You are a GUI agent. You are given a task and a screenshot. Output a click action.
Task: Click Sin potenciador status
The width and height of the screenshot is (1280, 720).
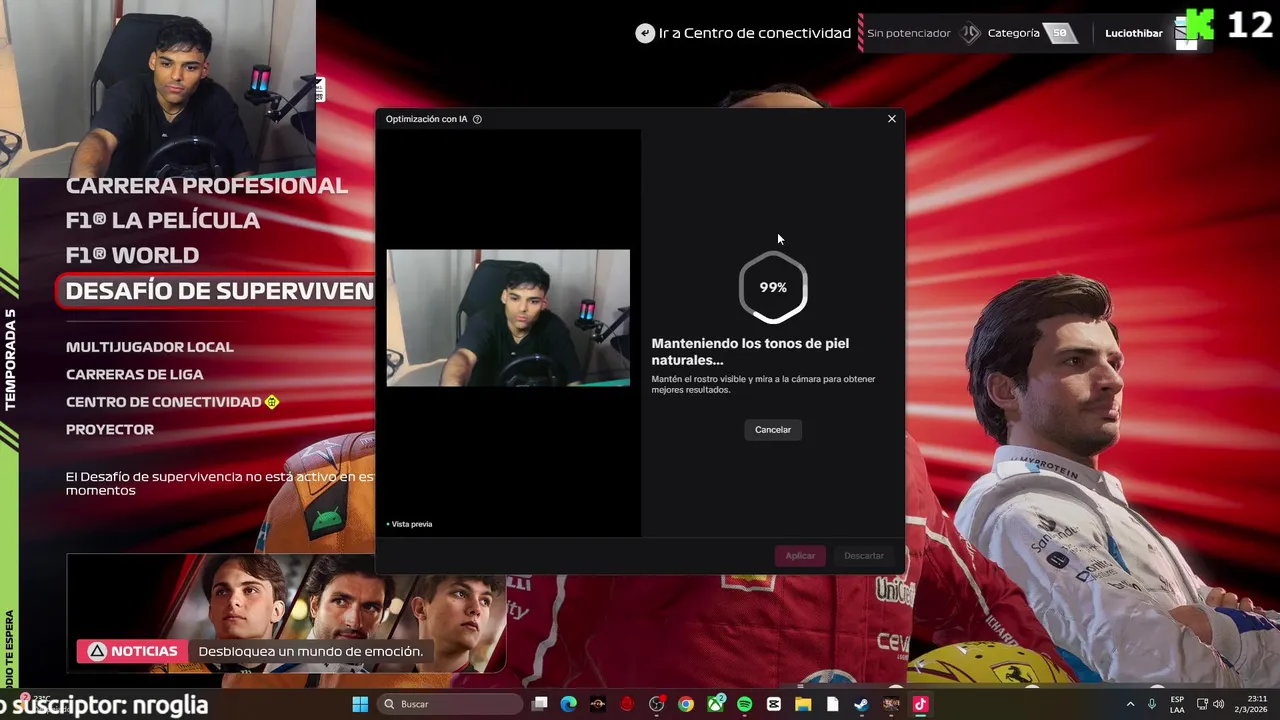tap(909, 33)
